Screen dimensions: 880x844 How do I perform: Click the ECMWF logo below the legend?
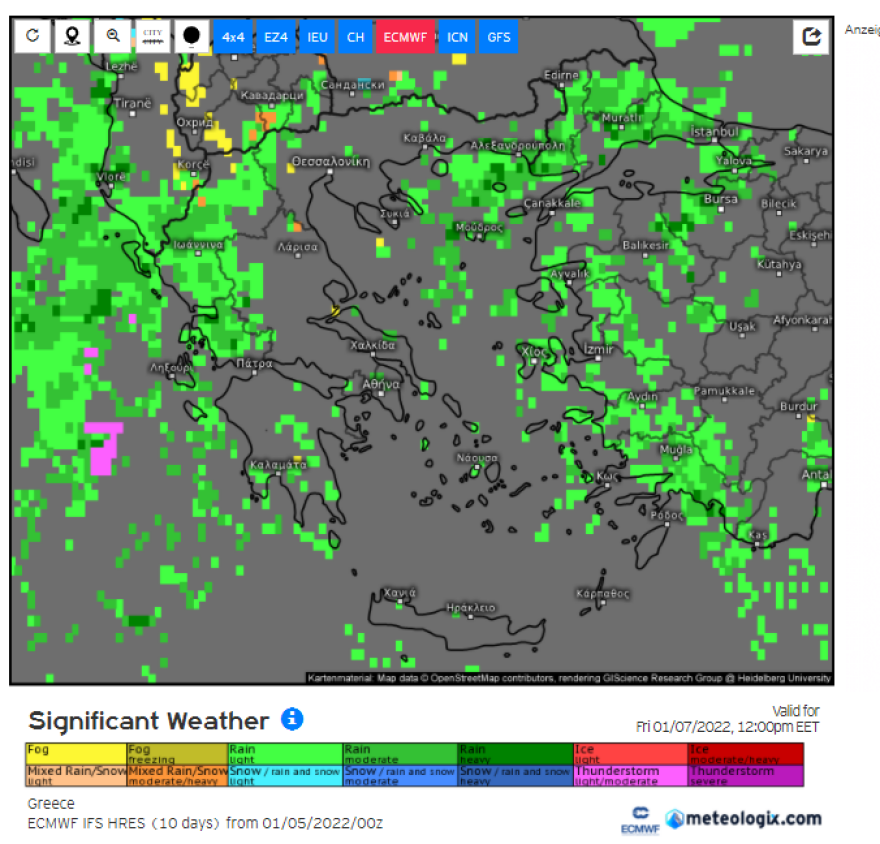point(638,819)
